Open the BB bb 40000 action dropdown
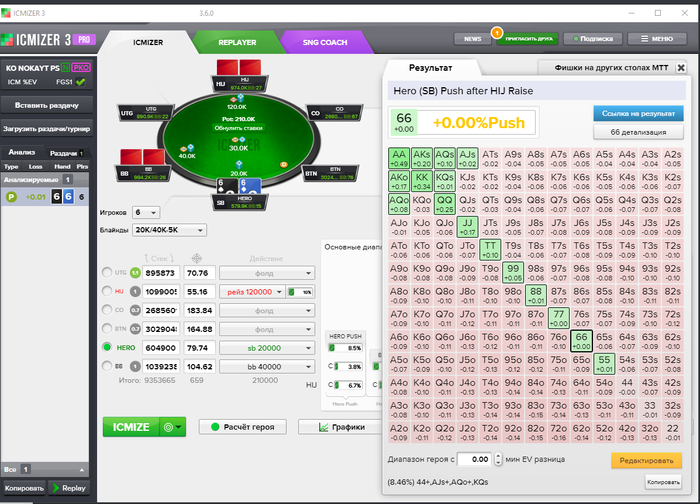The width and height of the screenshot is (700, 504). [267, 367]
